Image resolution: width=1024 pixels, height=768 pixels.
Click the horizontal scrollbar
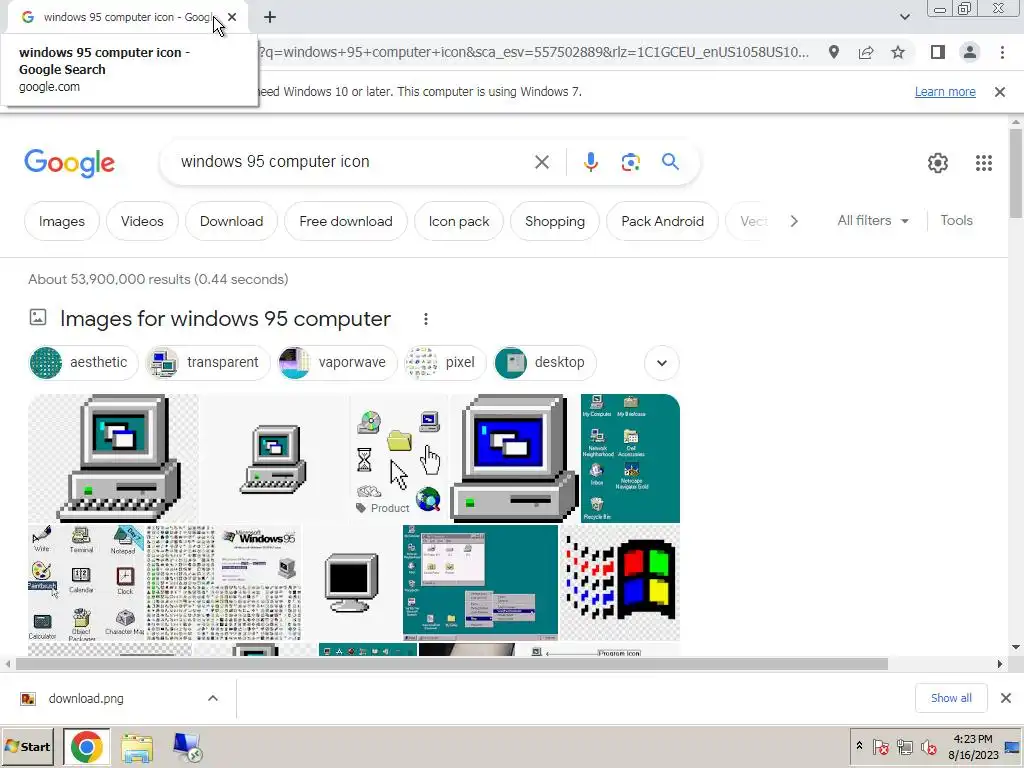(451, 664)
